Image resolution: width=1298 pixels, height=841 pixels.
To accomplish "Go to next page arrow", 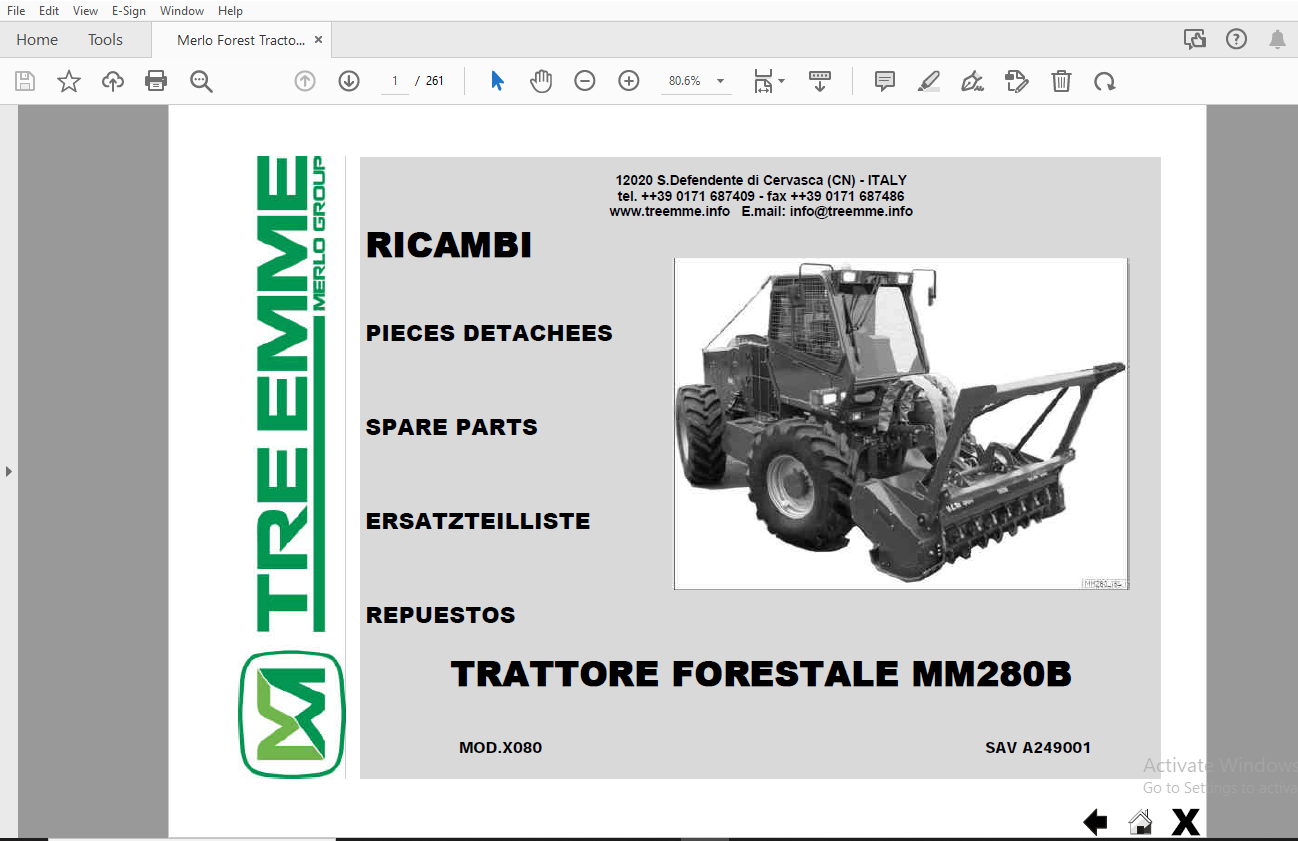I will (349, 81).
